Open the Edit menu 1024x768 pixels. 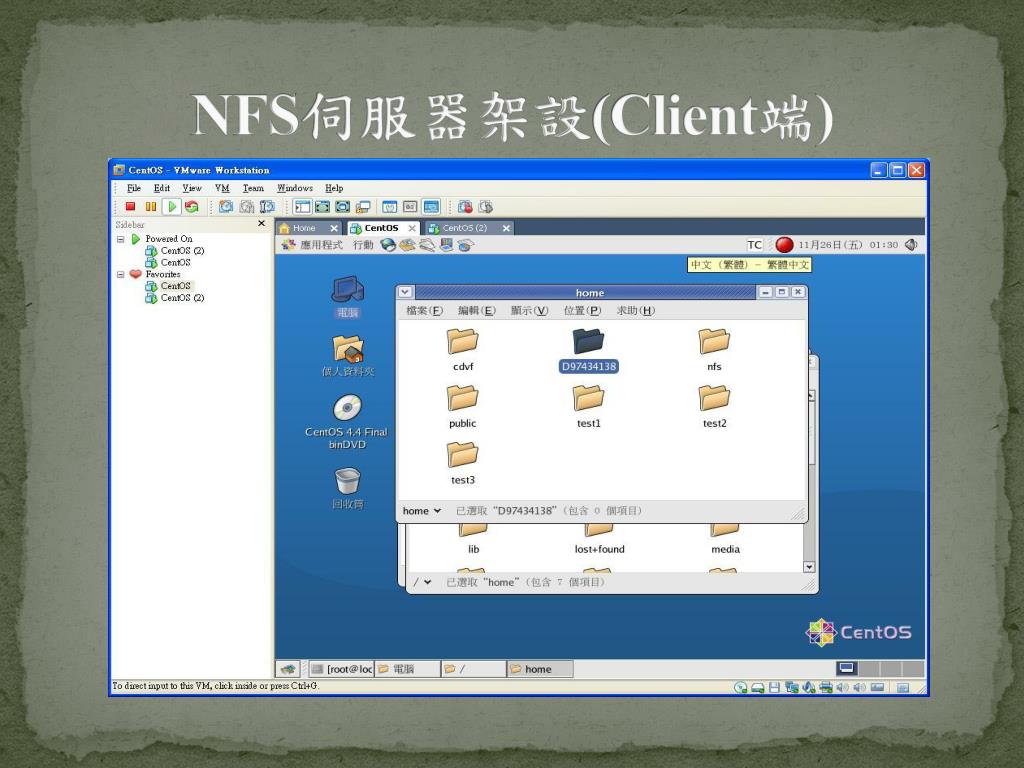click(161, 188)
